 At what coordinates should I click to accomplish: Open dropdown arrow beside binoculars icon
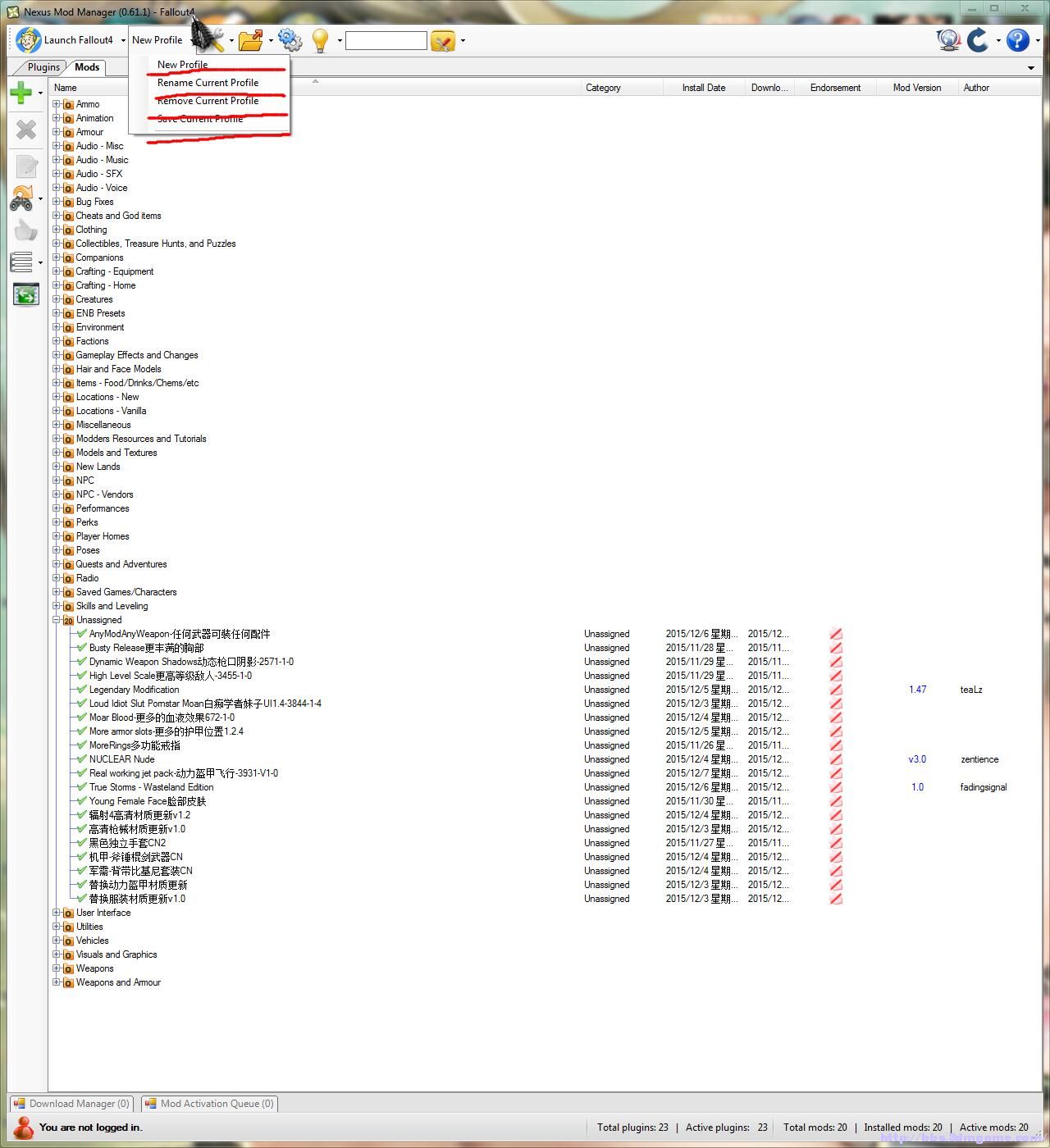[x=40, y=198]
